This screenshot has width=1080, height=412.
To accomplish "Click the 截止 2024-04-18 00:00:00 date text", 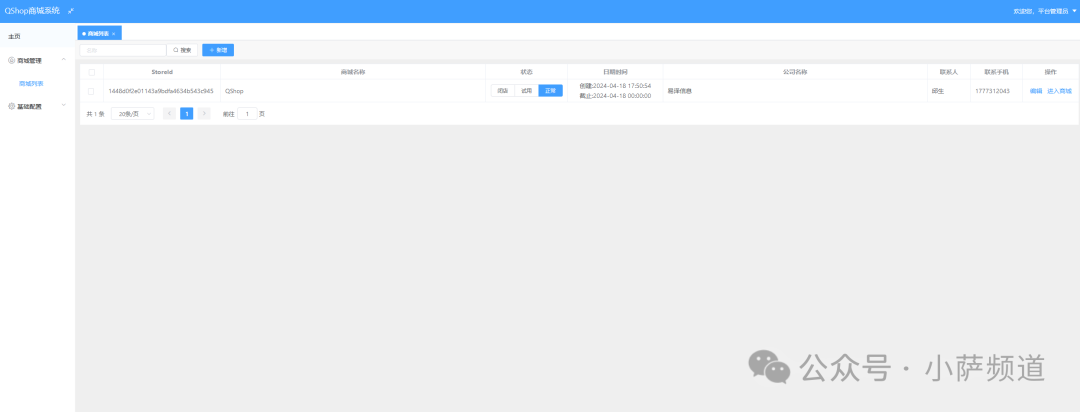I will pyautogui.click(x=615, y=96).
